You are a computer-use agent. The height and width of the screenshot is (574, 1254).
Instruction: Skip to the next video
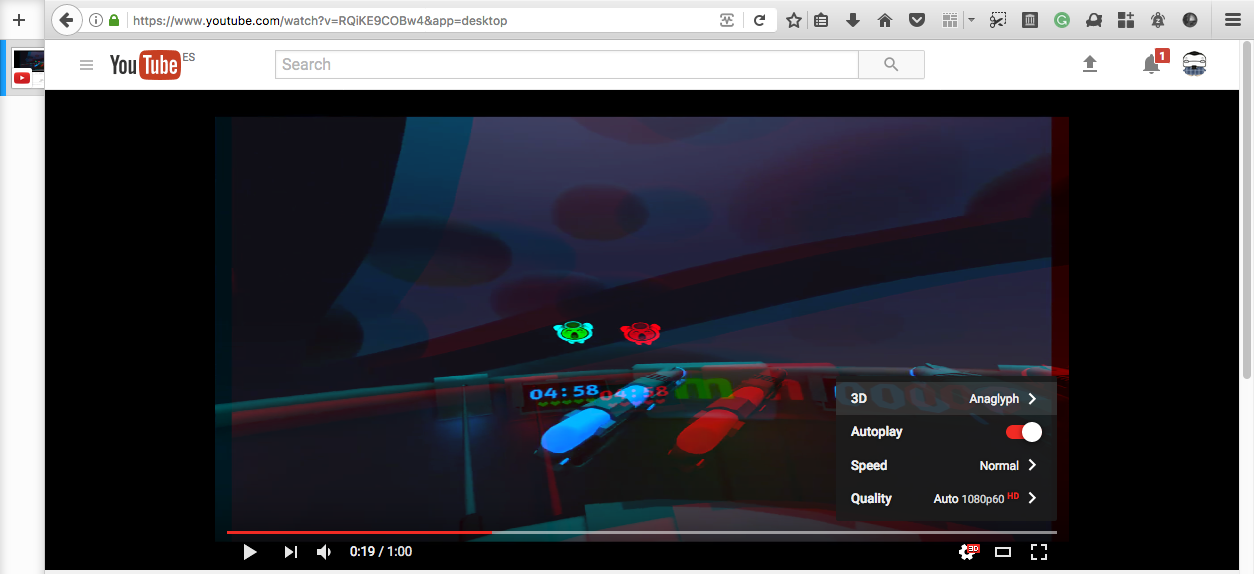click(290, 552)
